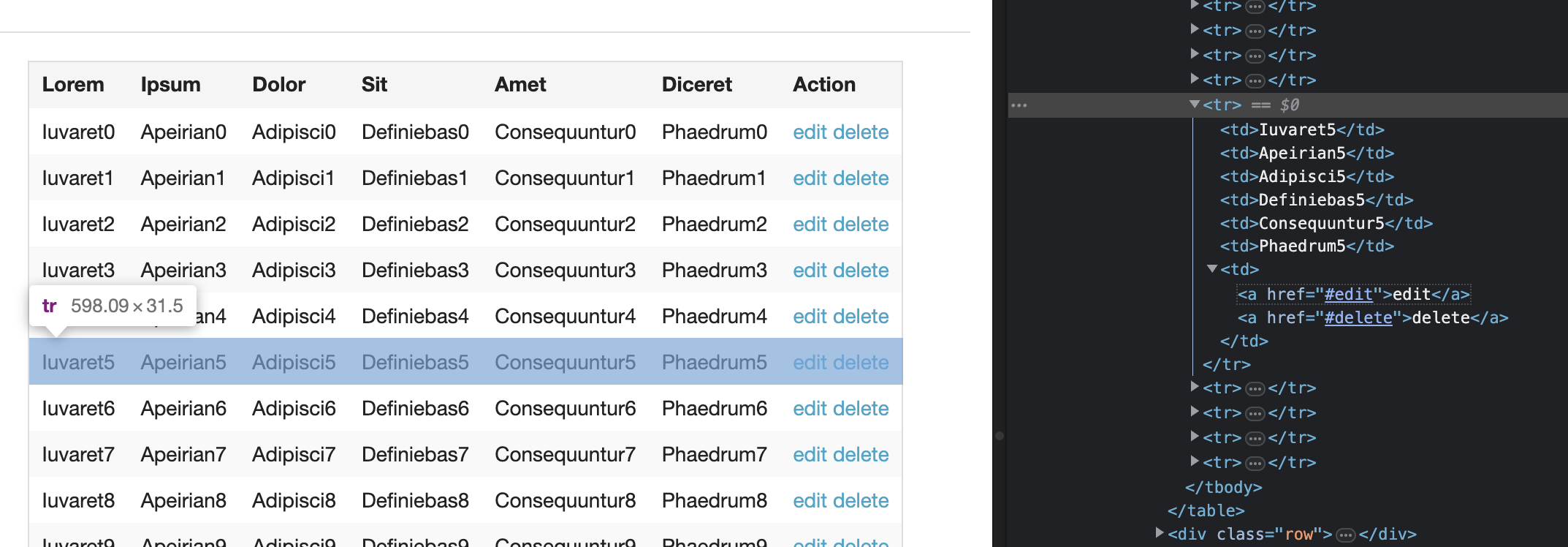Collapse the td node containing the anchor links

coord(1212,269)
